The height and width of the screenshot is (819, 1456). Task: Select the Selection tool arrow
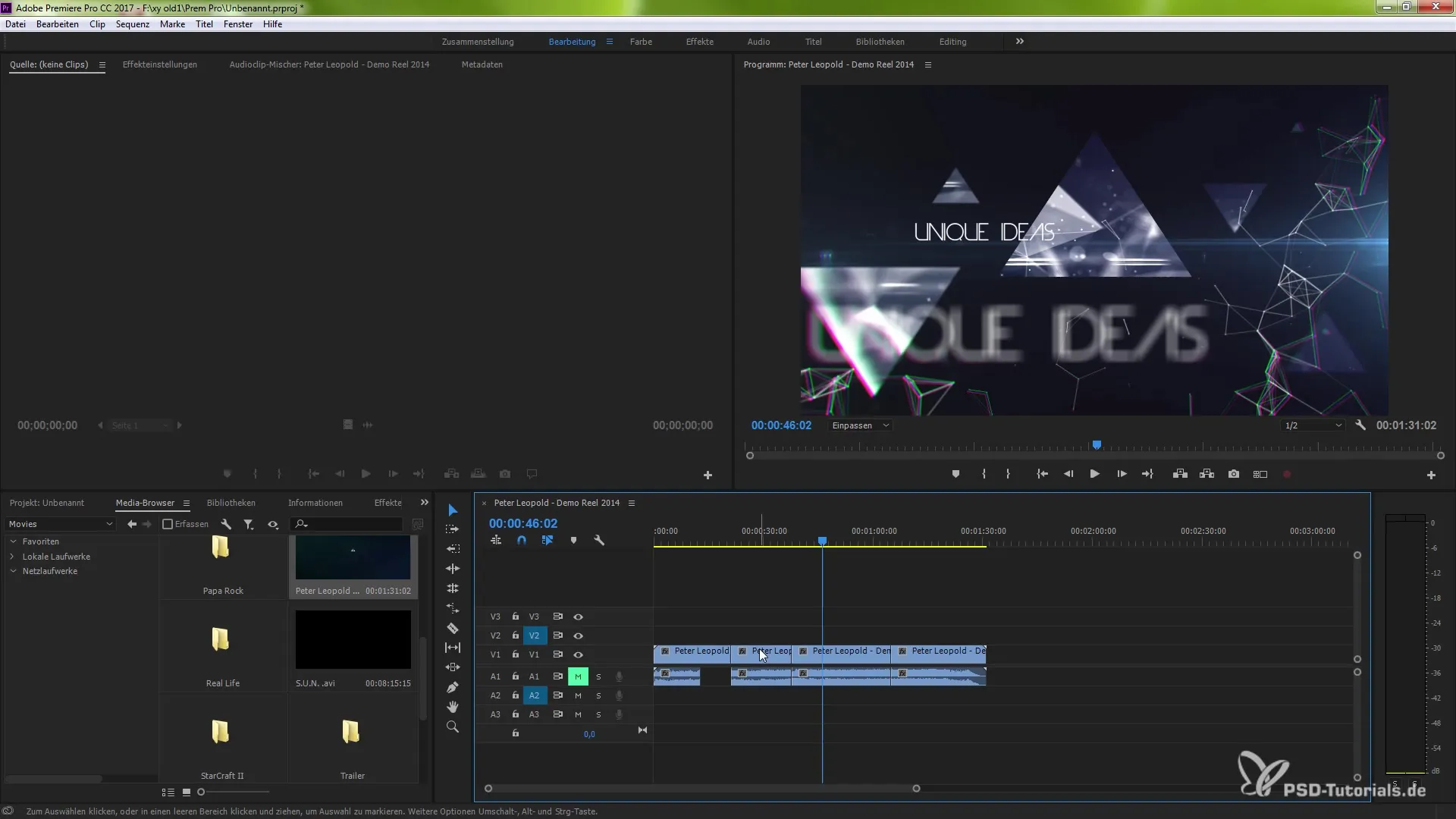tap(453, 510)
